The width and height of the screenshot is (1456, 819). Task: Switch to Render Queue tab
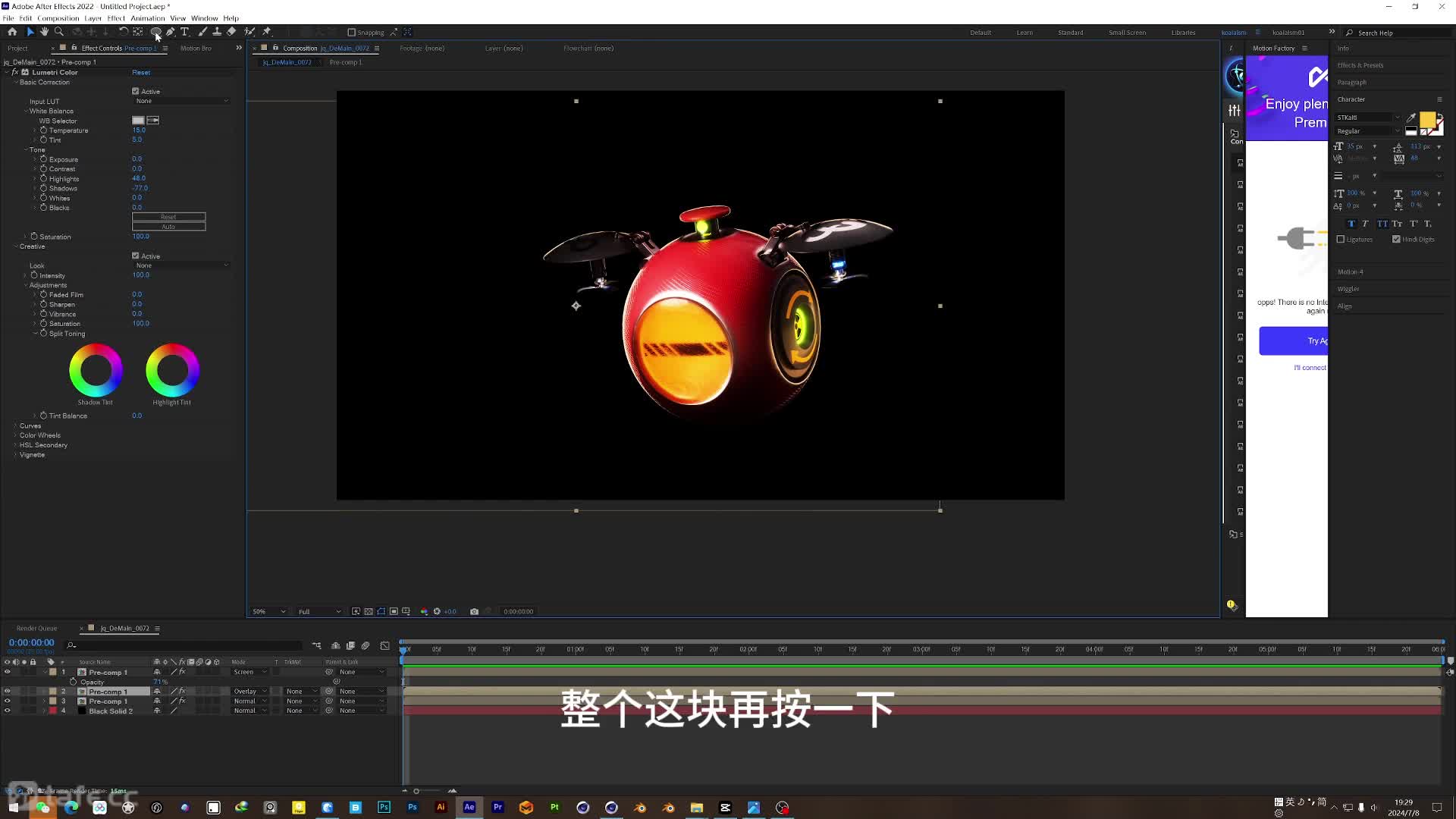(x=36, y=628)
